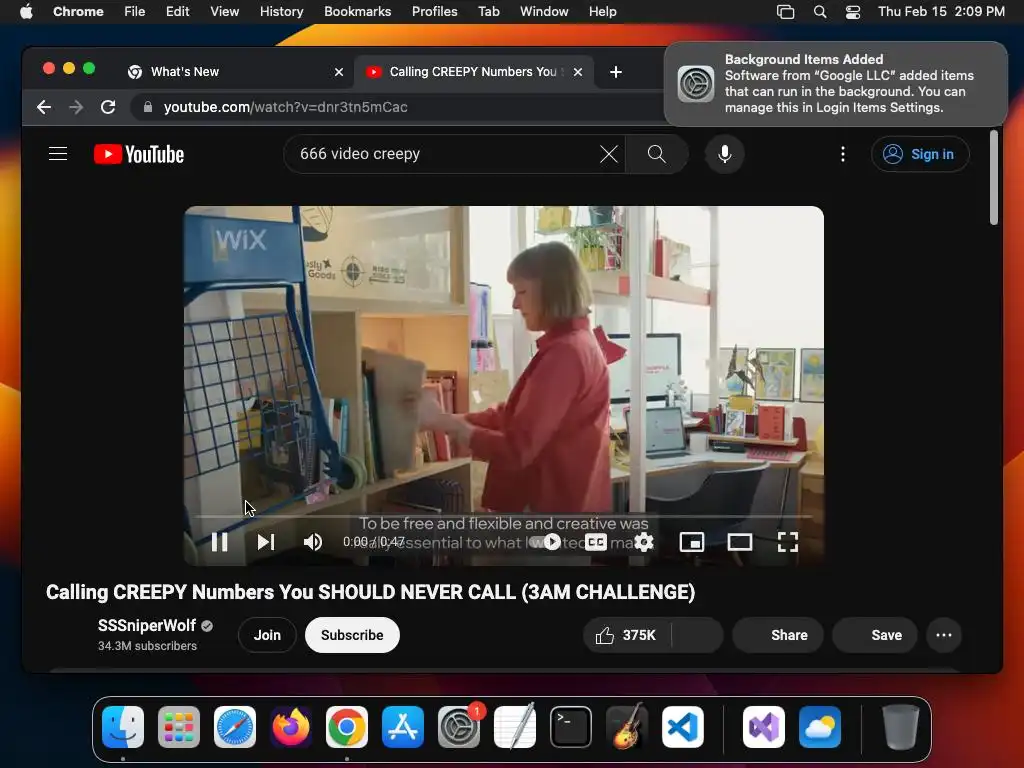Open Launchpad from the dock

tap(179, 727)
